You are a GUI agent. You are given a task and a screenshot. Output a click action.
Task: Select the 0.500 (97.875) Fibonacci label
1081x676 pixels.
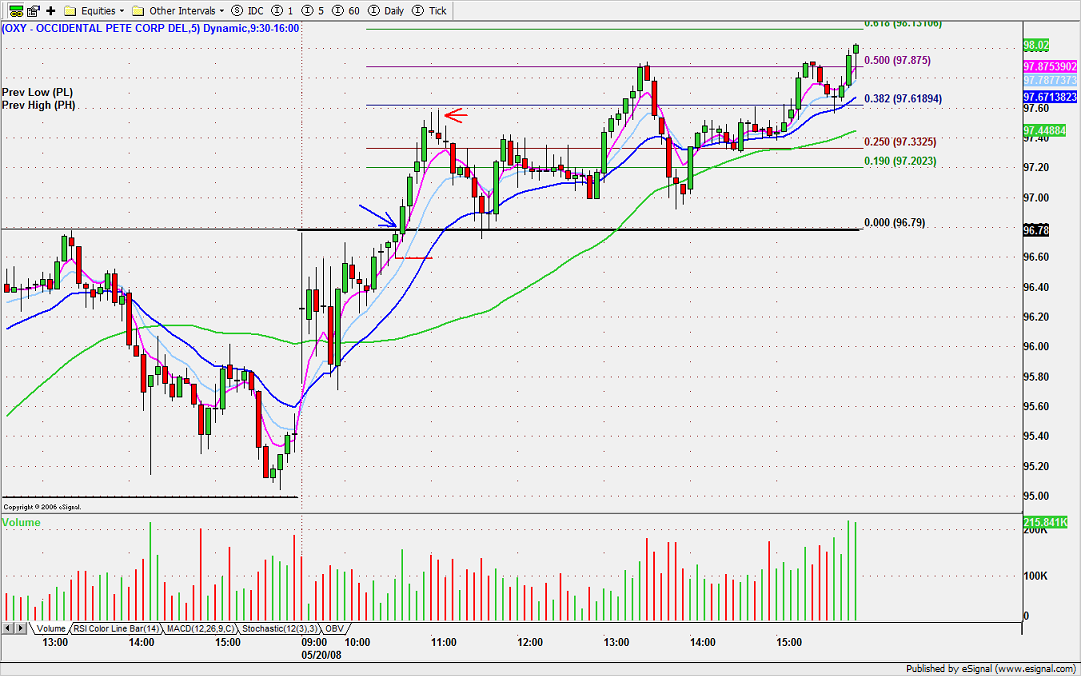[897, 61]
